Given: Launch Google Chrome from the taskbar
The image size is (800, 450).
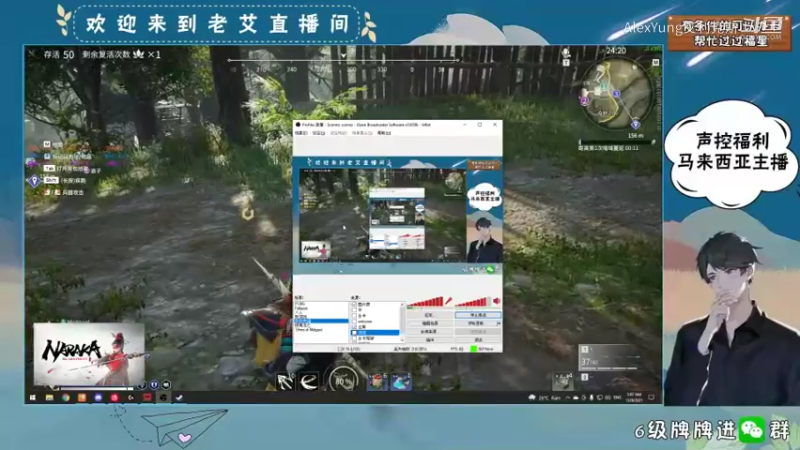Looking at the screenshot, I should coord(66,397).
